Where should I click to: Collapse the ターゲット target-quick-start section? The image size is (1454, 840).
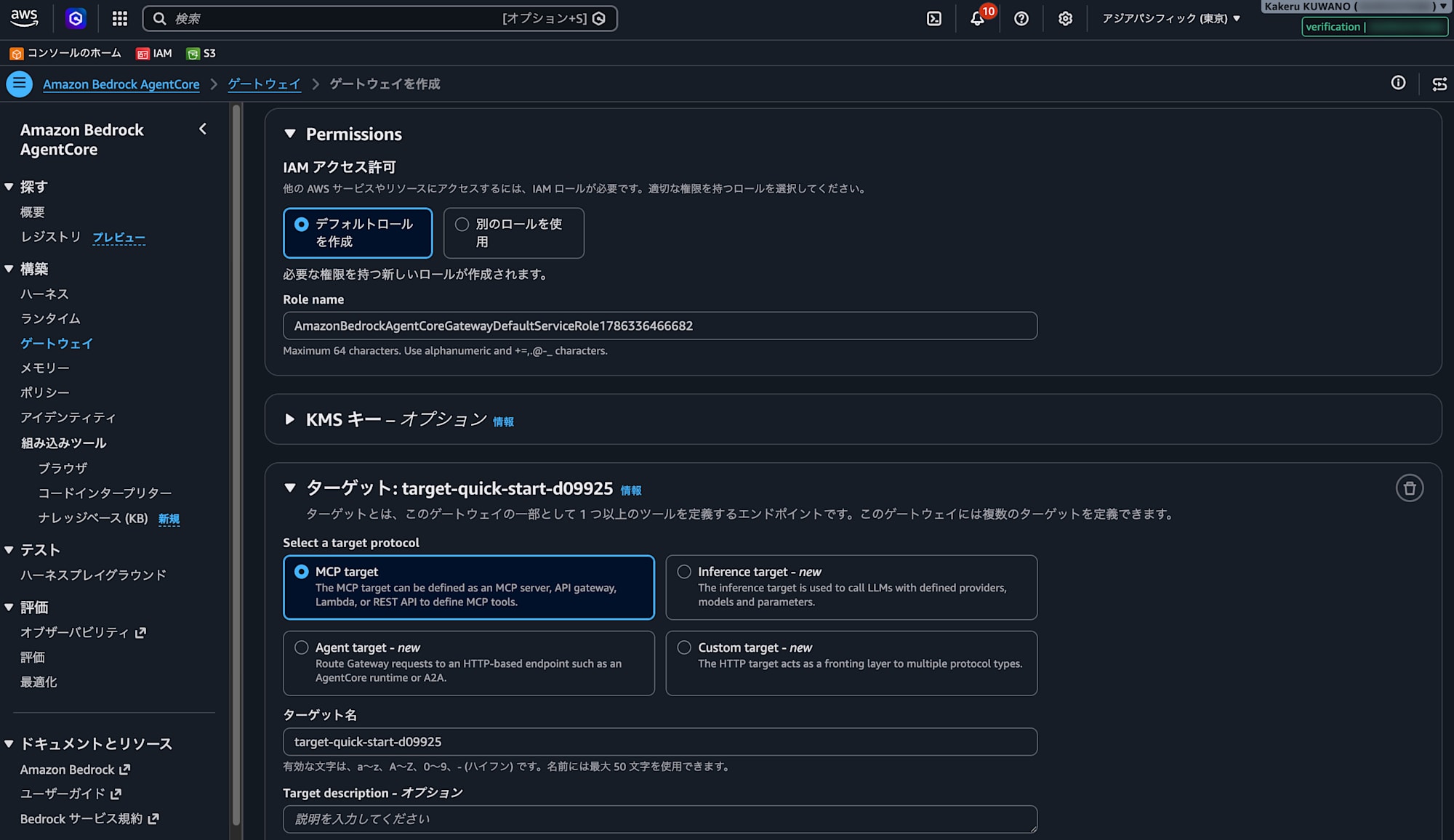pyautogui.click(x=290, y=488)
